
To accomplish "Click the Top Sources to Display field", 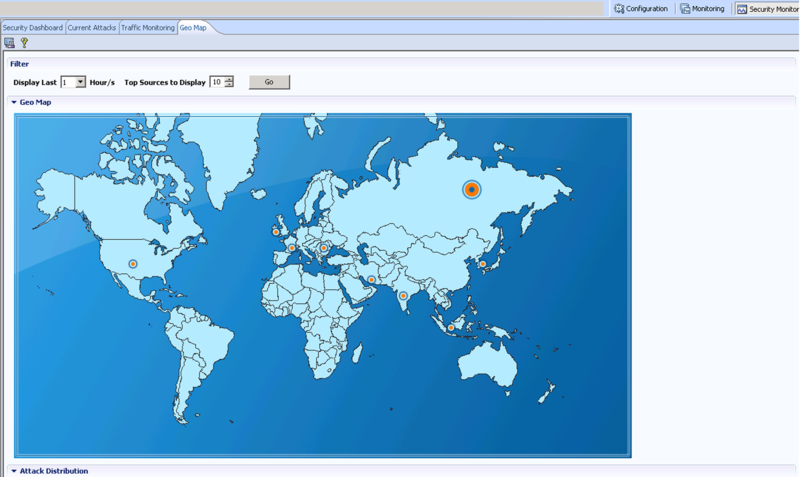I will [217, 82].
